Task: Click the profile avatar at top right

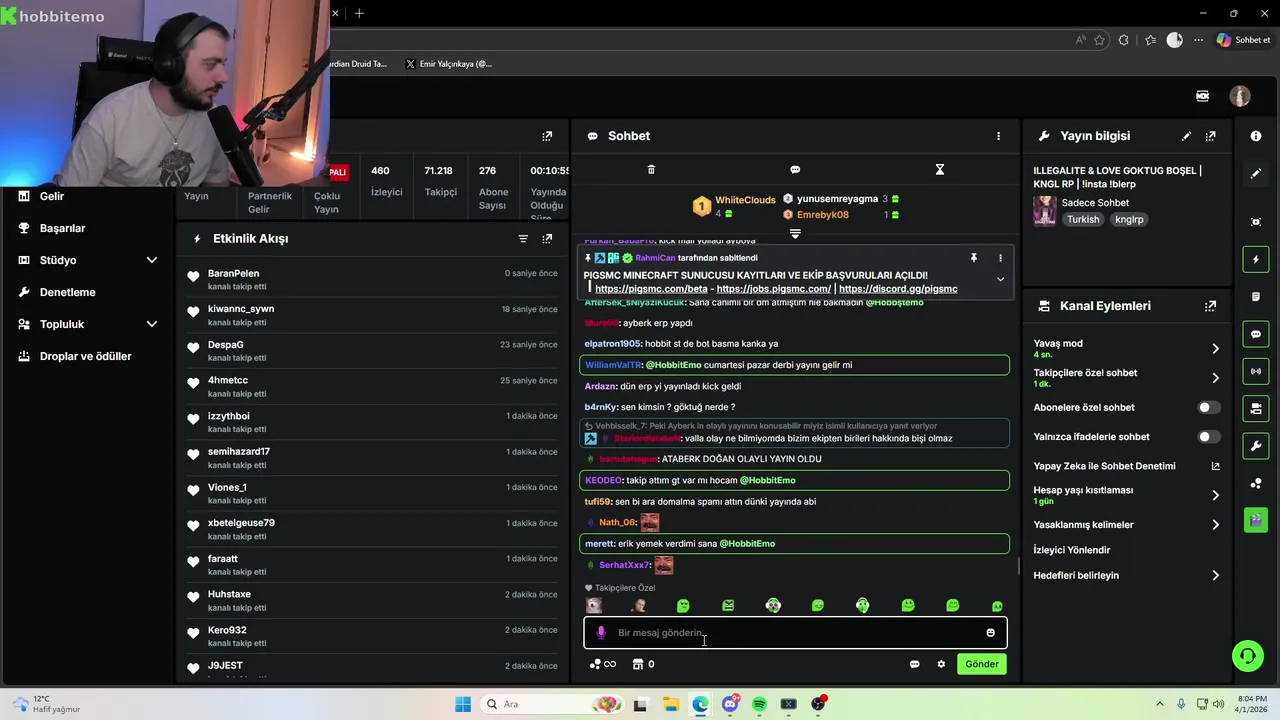Action: (x=1240, y=96)
